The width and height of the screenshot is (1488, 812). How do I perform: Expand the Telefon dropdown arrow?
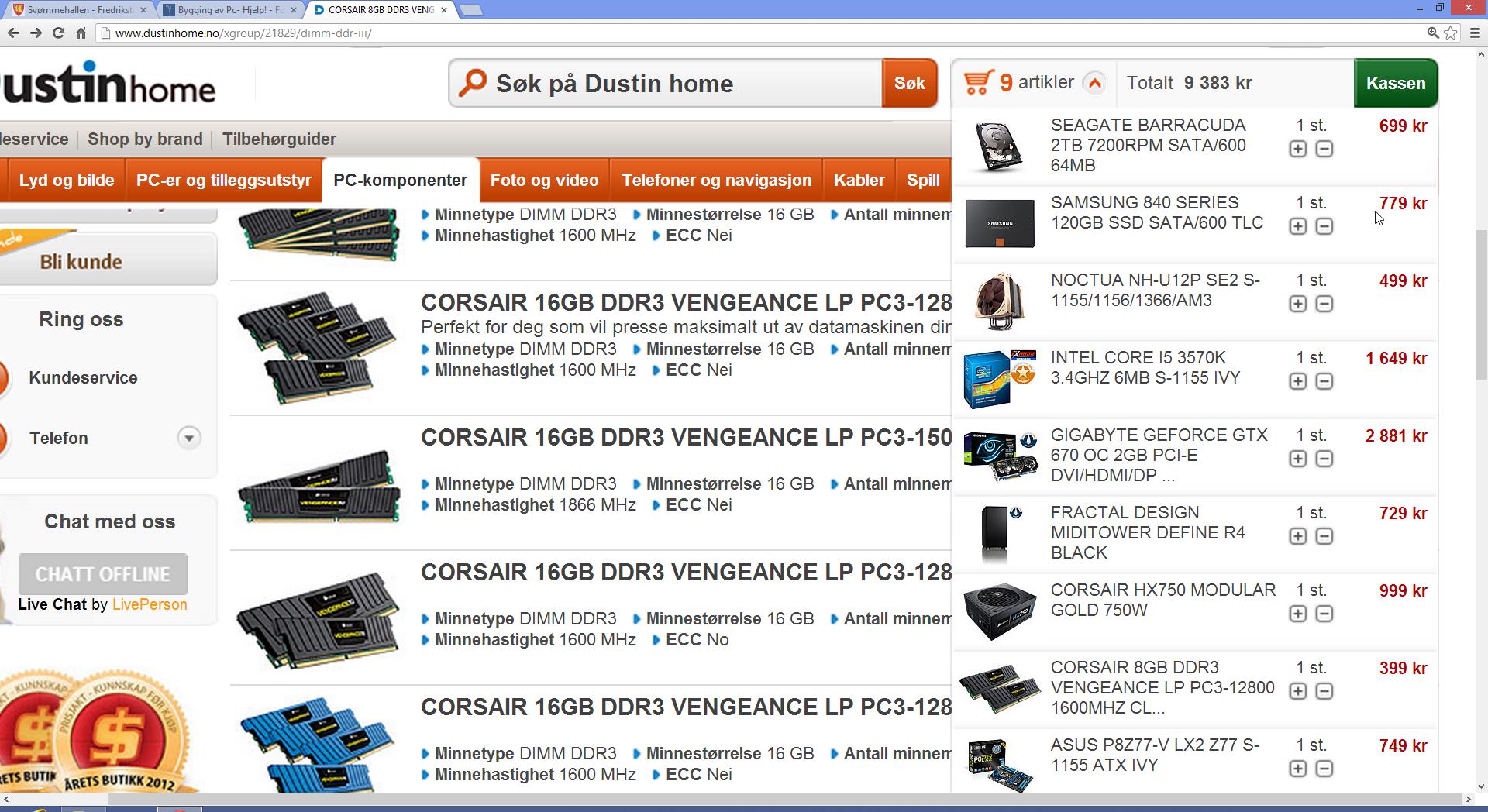pyautogui.click(x=188, y=438)
